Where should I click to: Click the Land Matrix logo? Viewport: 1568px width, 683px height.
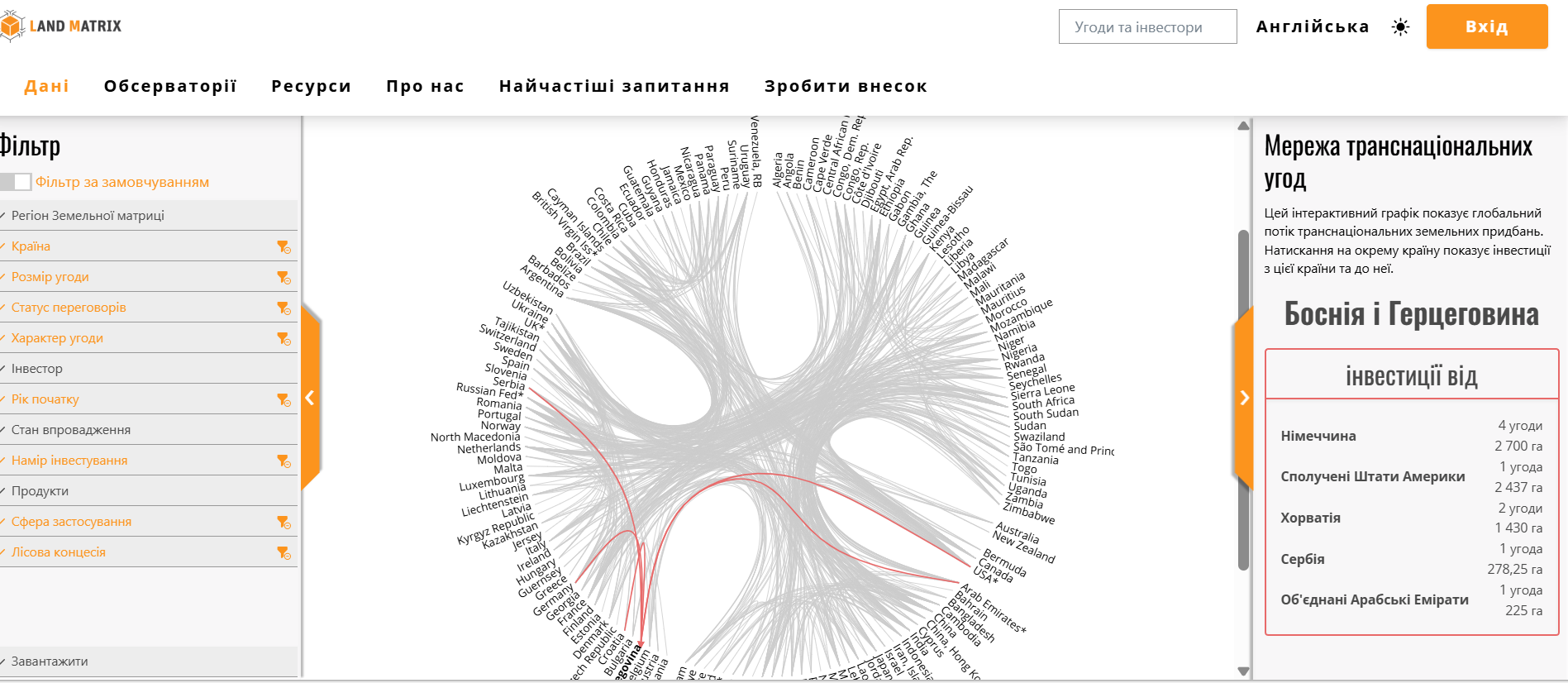tap(61, 26)
